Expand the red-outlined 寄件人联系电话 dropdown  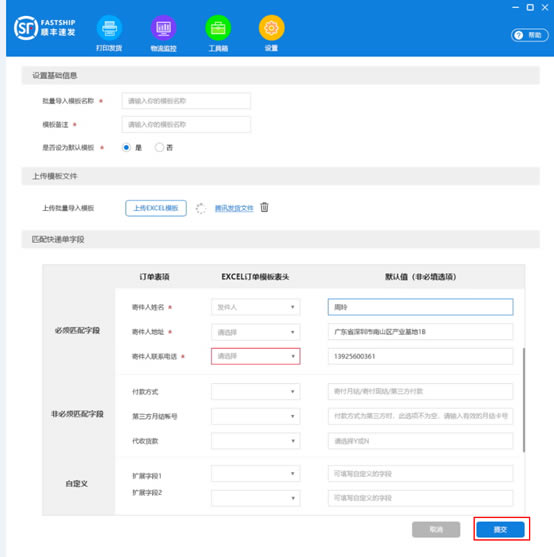point(255,356)
